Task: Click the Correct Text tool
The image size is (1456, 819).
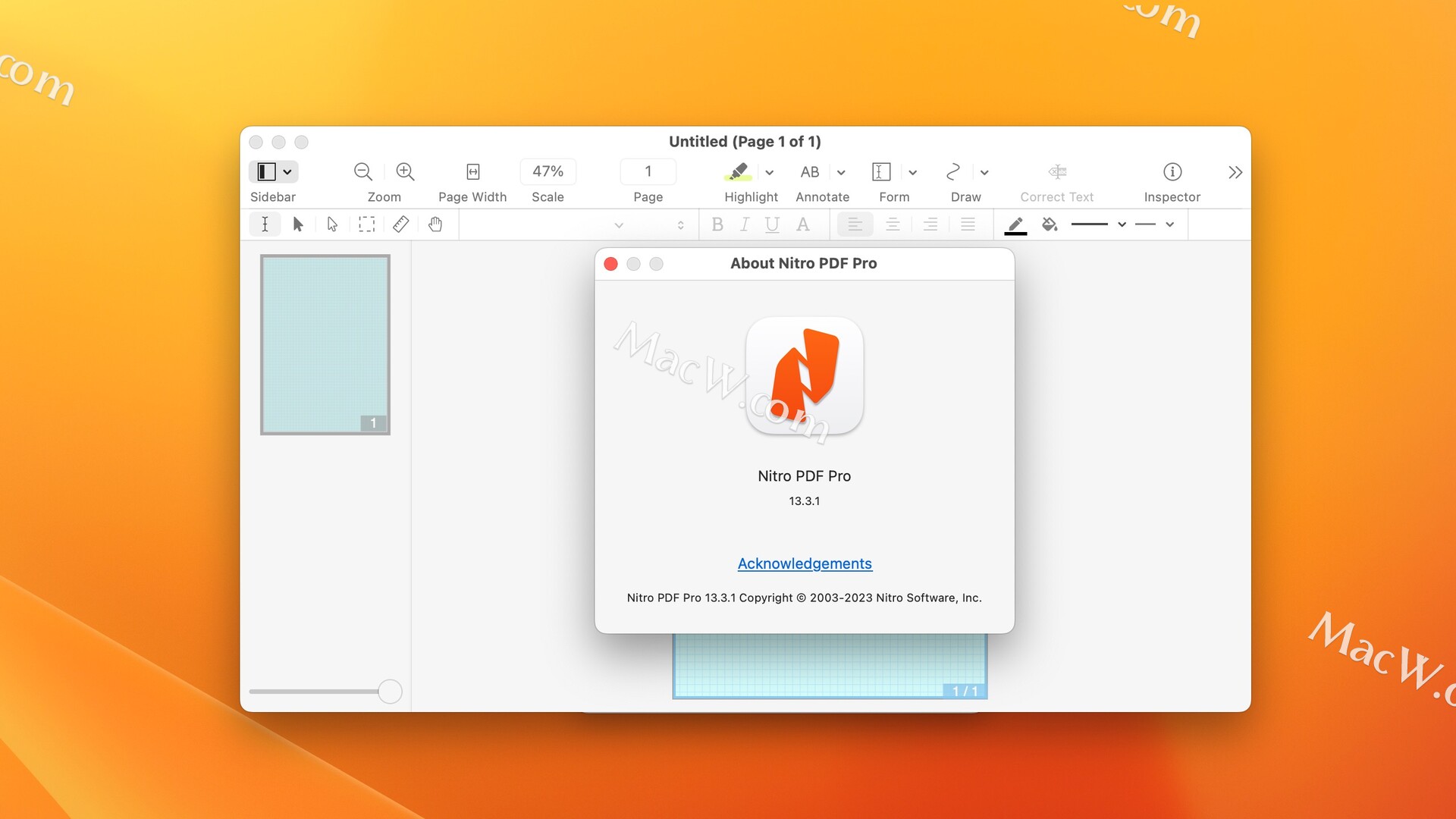Action: (1057, 172)
